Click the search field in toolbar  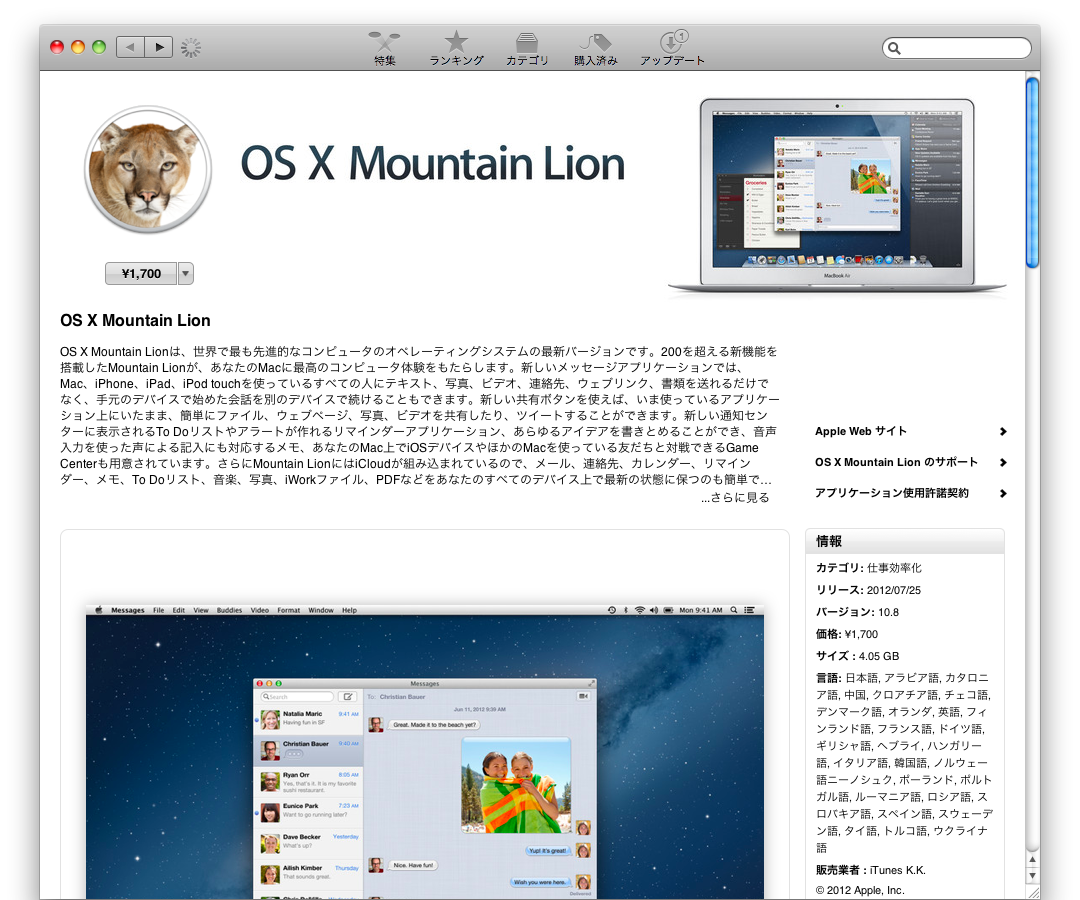pos(956,48)
